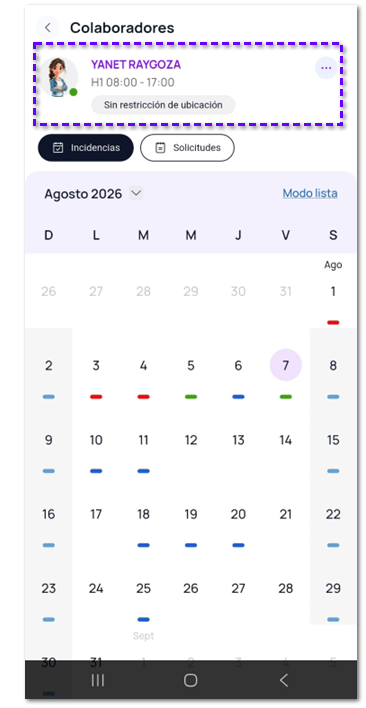Select the highlighted day 7

pos(286,365)
